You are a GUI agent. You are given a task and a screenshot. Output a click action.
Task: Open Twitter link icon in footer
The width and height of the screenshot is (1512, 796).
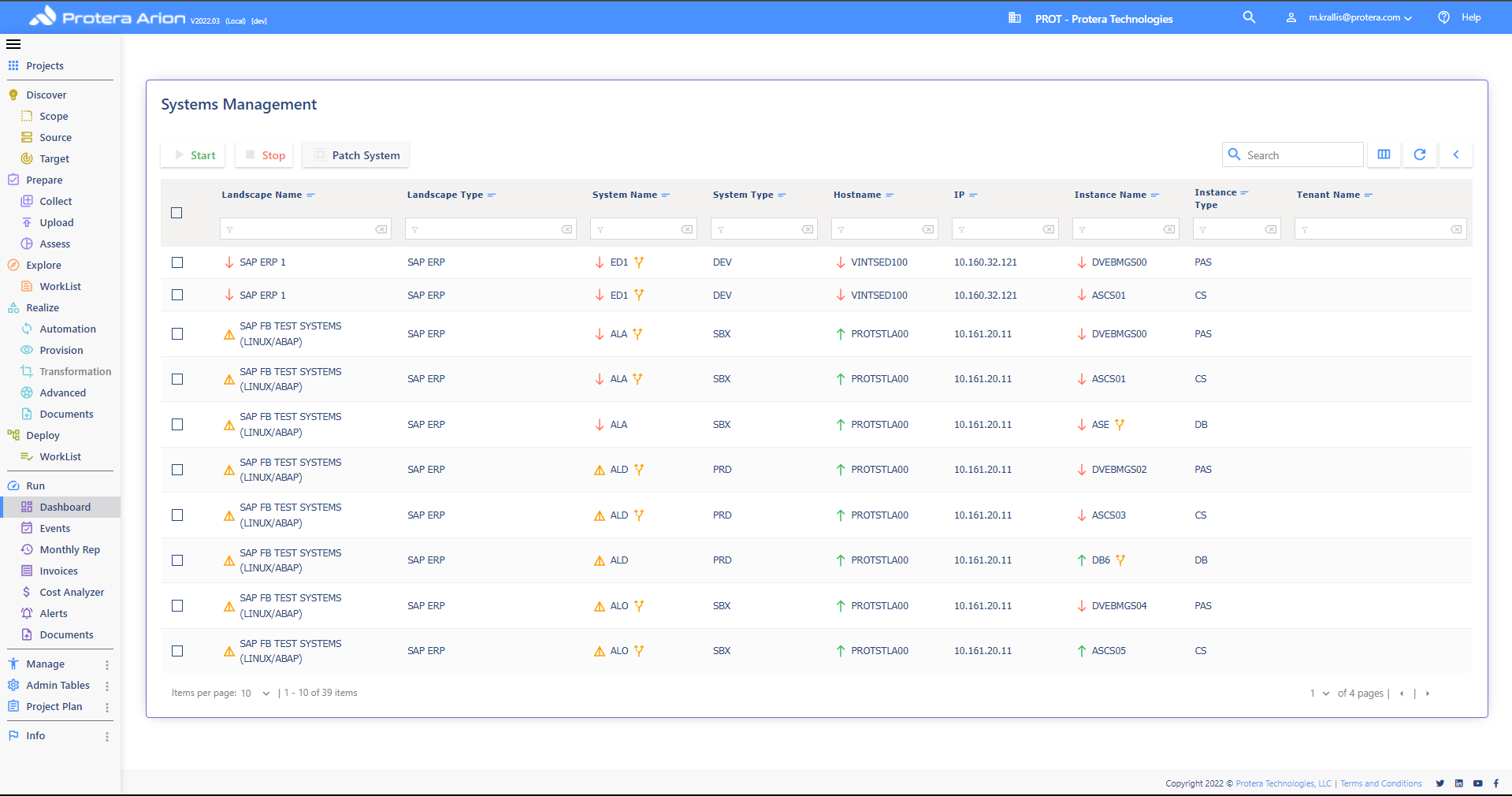(1440, 783)
